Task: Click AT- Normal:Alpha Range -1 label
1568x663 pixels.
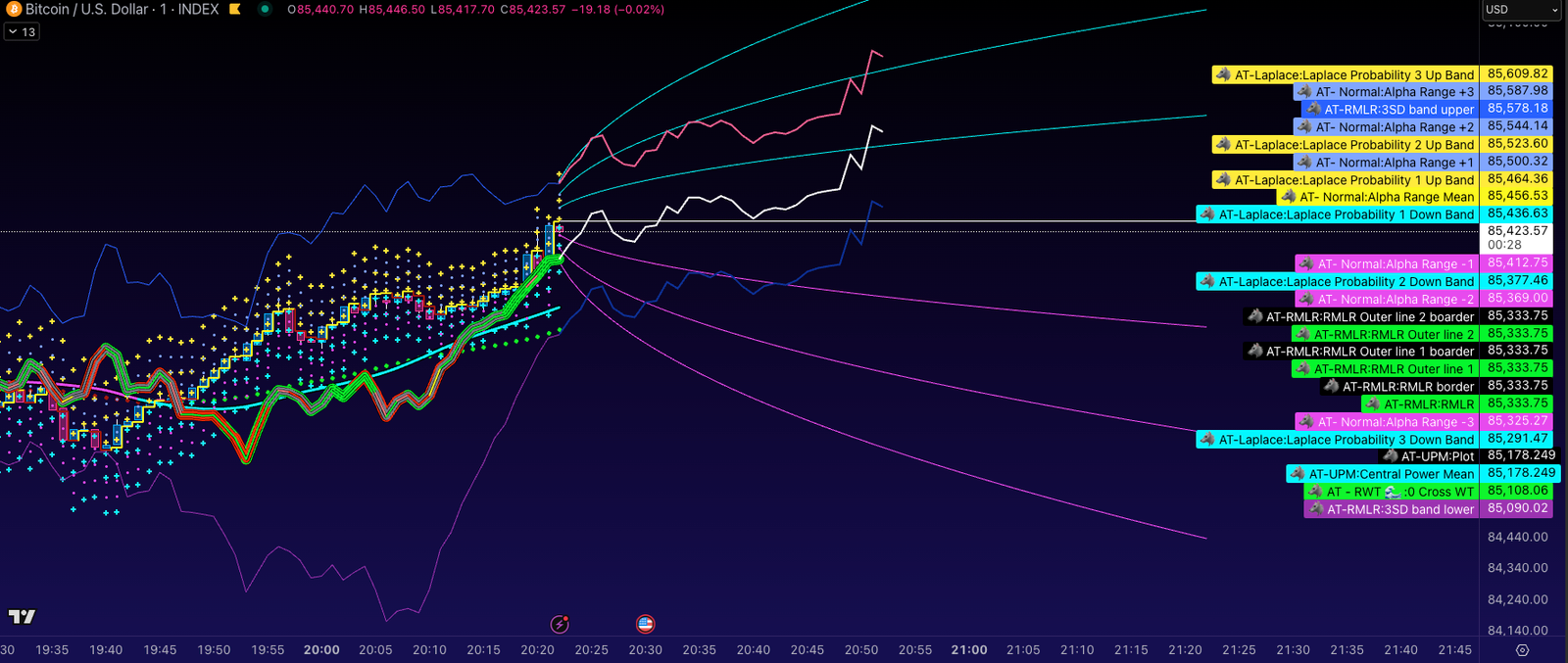Action: (x=1387, y=264)
